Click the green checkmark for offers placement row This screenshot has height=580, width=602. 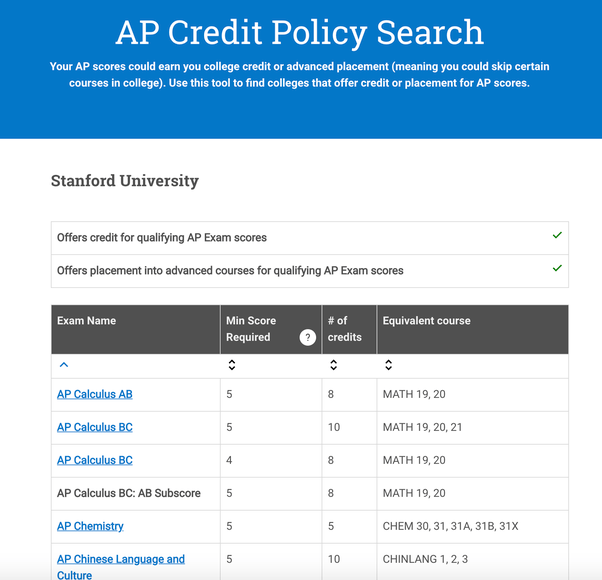pos(557,269)
